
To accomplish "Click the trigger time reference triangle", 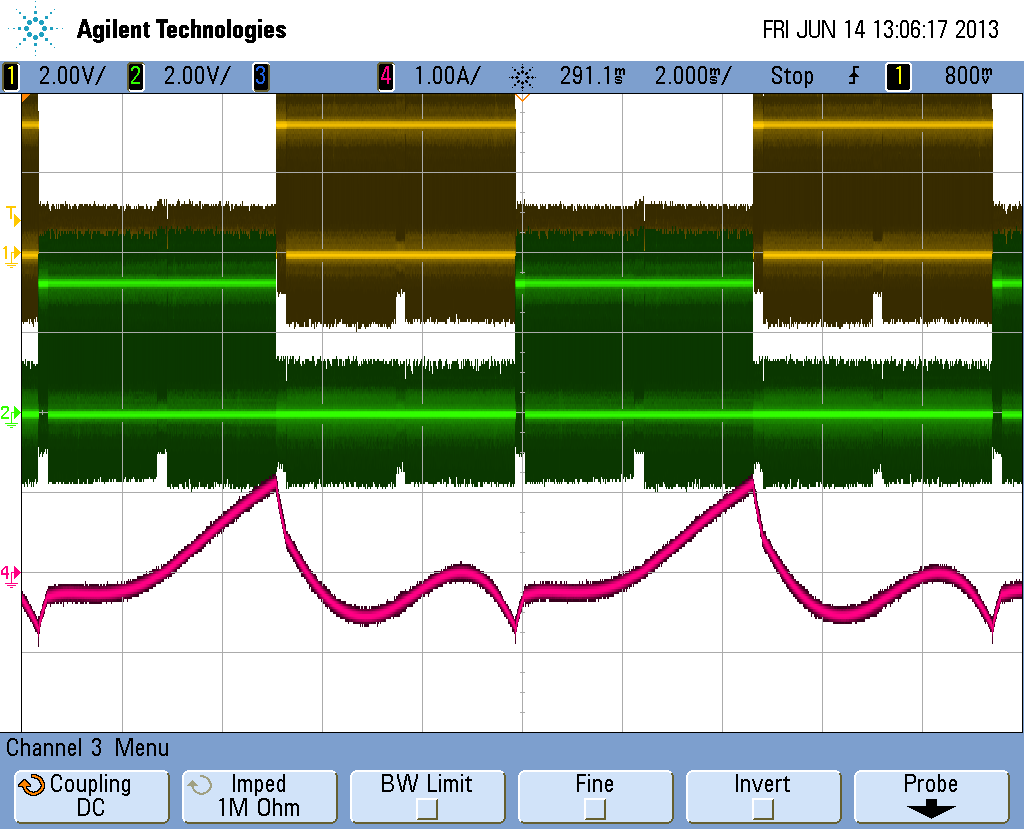I will point(522,98).
